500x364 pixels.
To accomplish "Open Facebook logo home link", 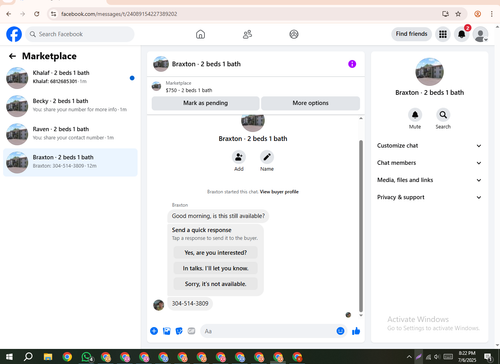I will [x=14, y=34].
